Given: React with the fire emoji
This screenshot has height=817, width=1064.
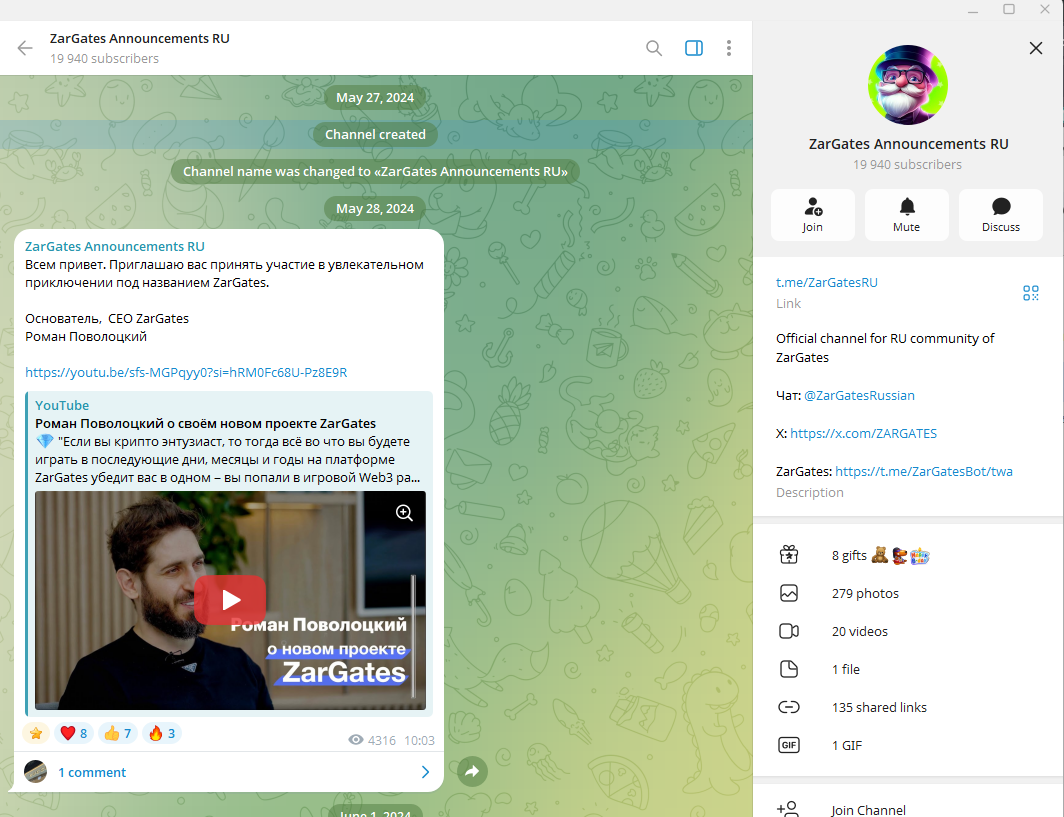Looking at the screenshot, I should tap(161, 733).
